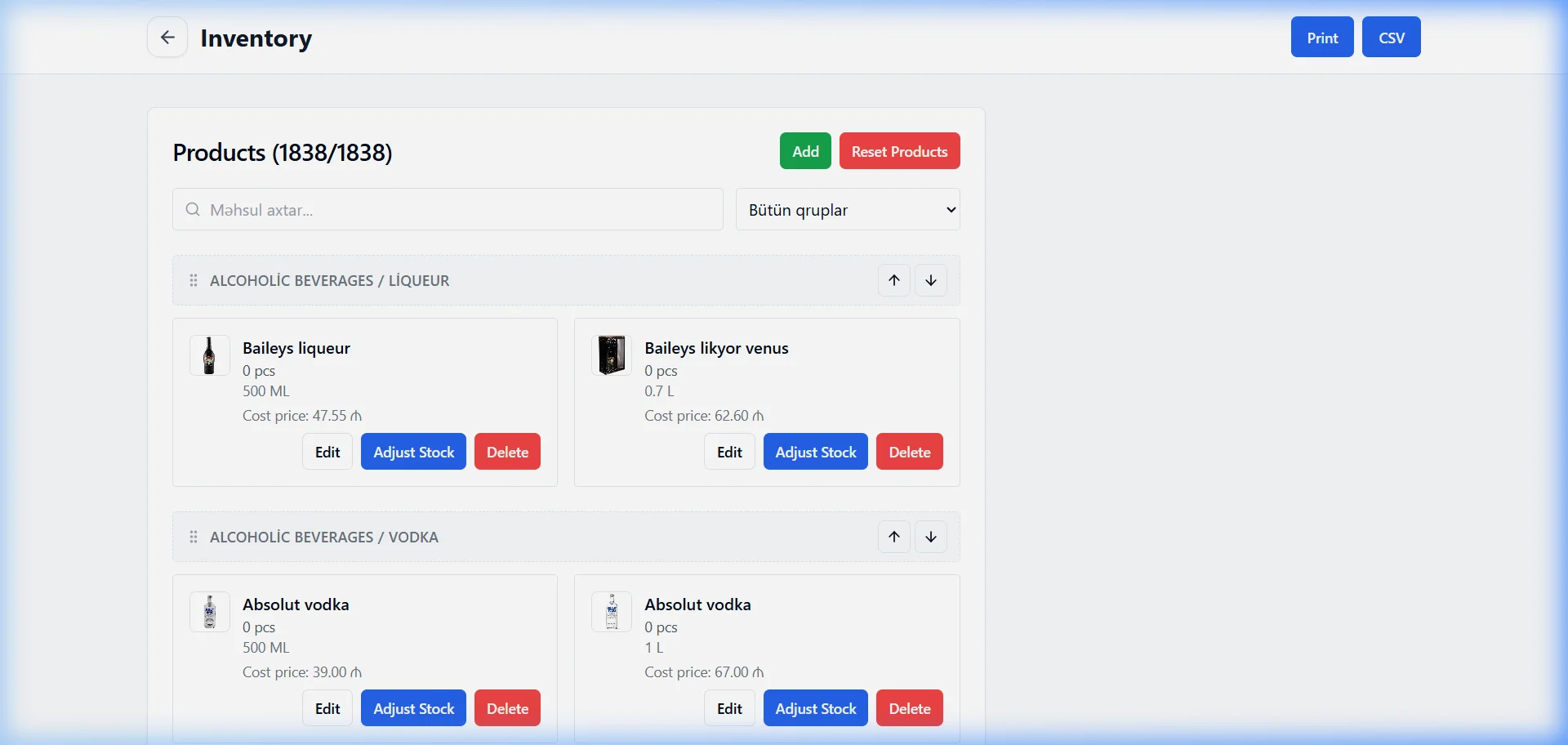The width and height of the screenshot is (1568, 745).
Task: Click the Baileys likyor venus product name
Action: pyautogui.click(x=716, y=348)
